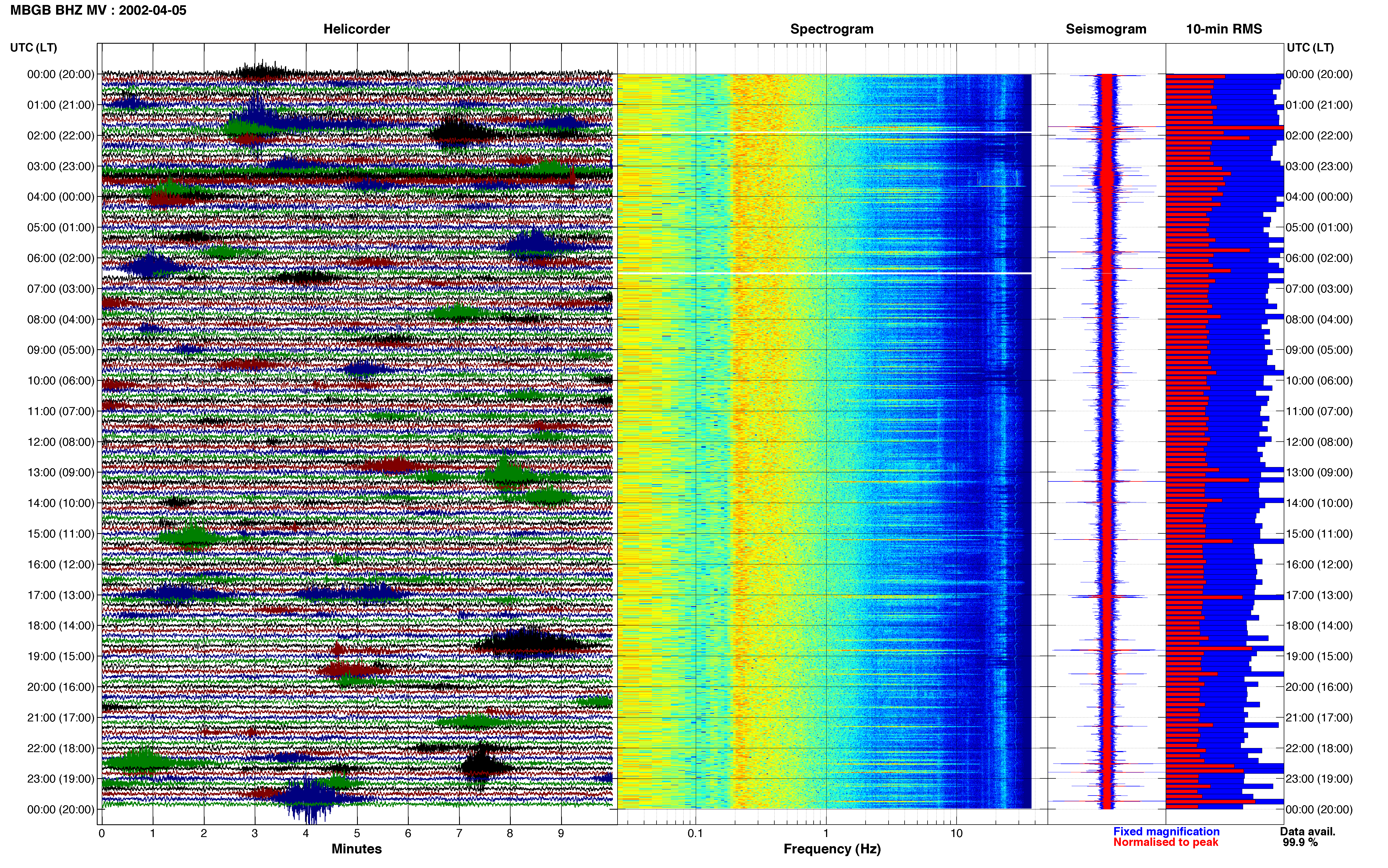This screenshot has width=1388, height=868.
Task: Click the right 01:00 (21:00) time label
Action: (1319, 105)
